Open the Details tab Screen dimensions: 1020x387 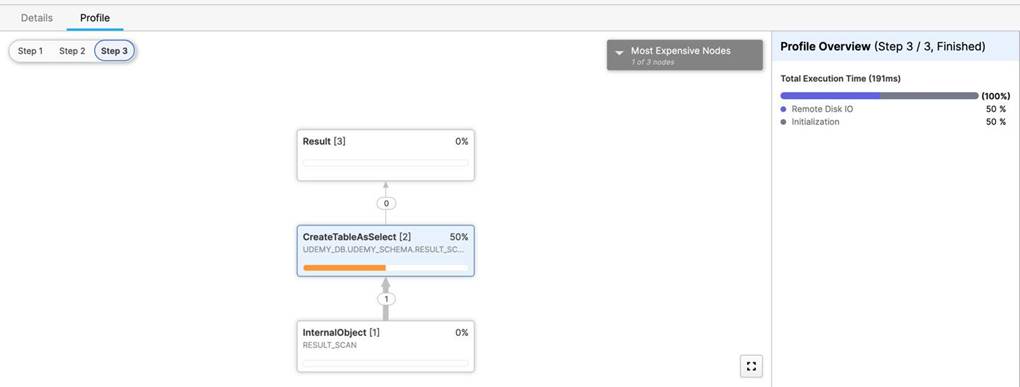point(36,18)
